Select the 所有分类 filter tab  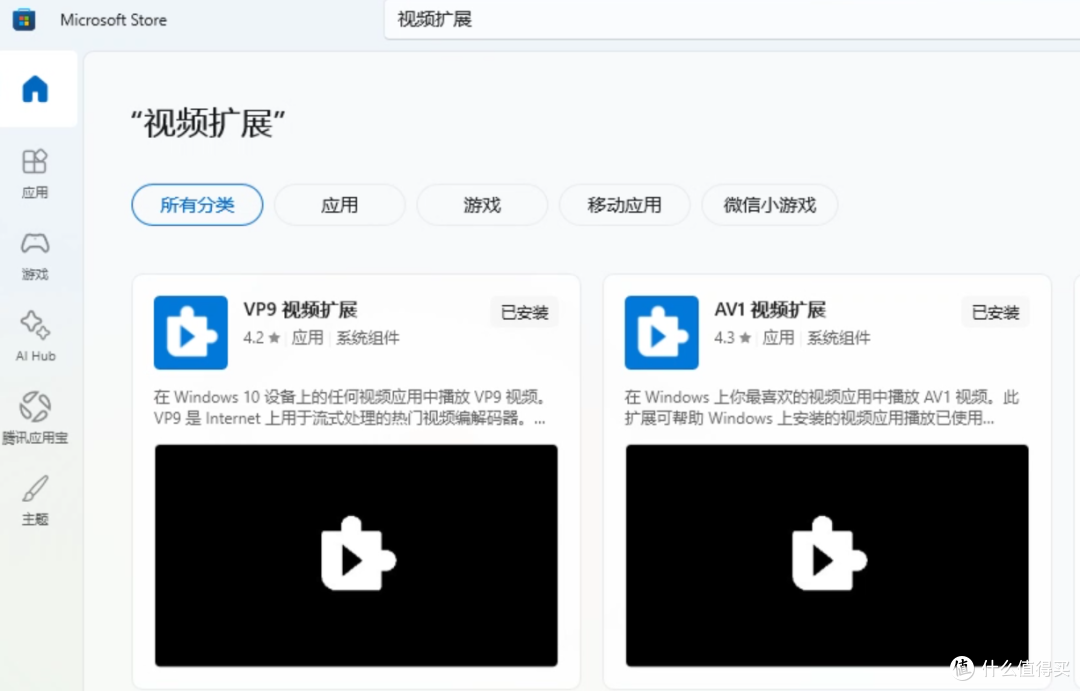tap(197, 205)
